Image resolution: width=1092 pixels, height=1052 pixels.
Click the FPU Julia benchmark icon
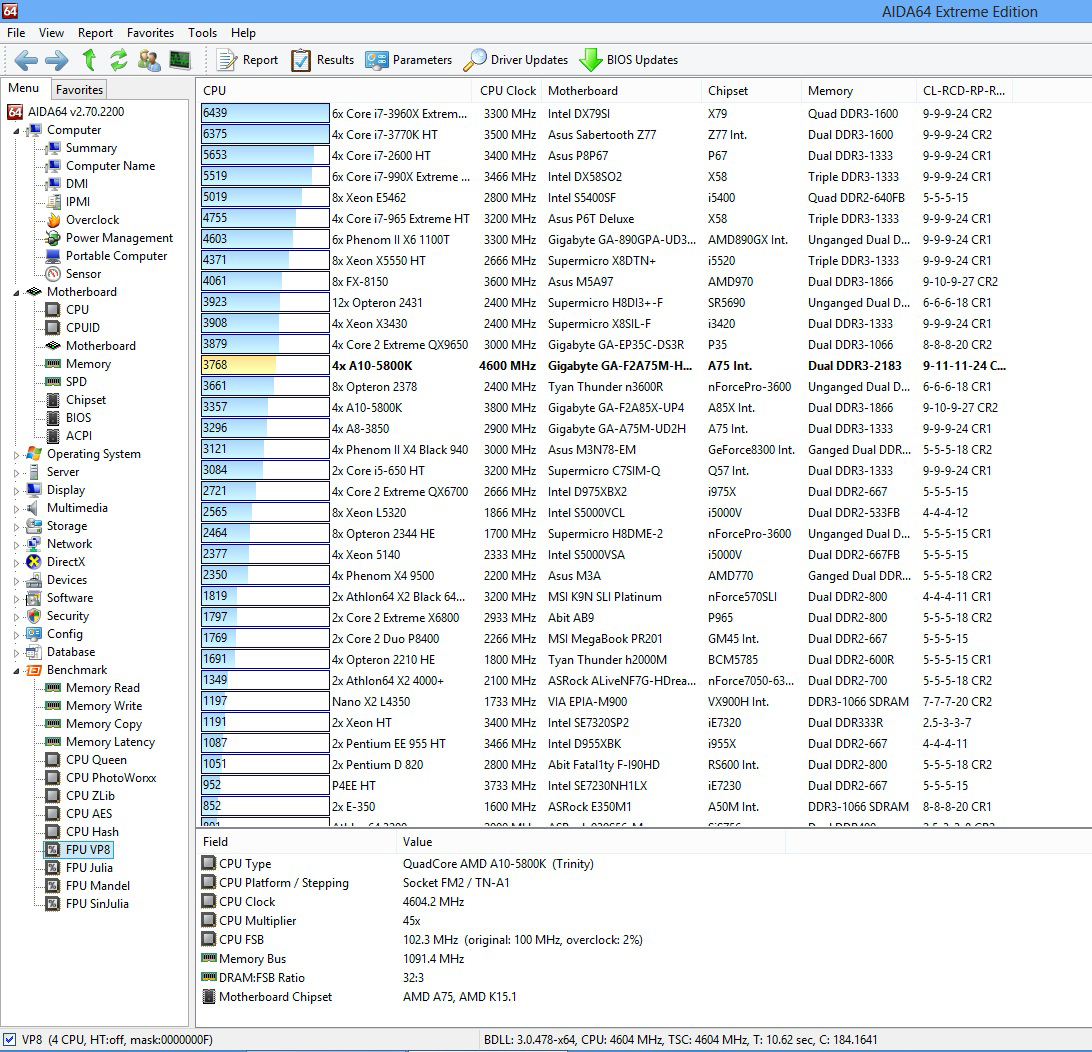pyautogui.click(x=53, y=867)
